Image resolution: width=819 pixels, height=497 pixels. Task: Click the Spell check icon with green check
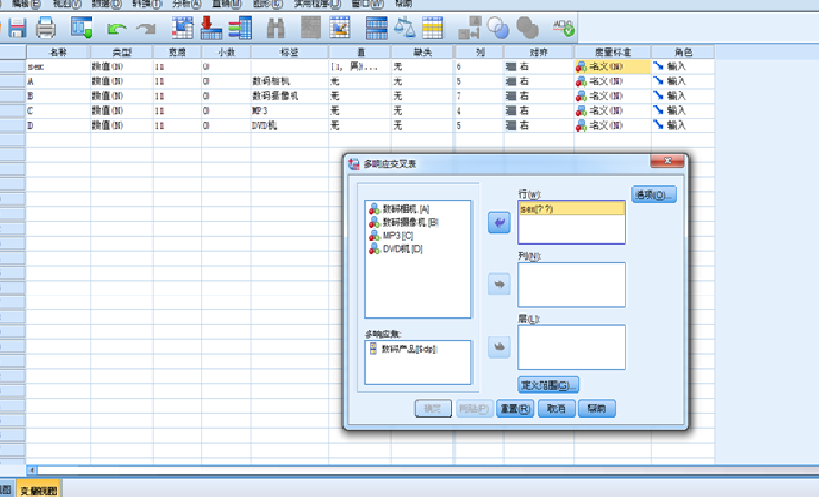coord(564,28)
